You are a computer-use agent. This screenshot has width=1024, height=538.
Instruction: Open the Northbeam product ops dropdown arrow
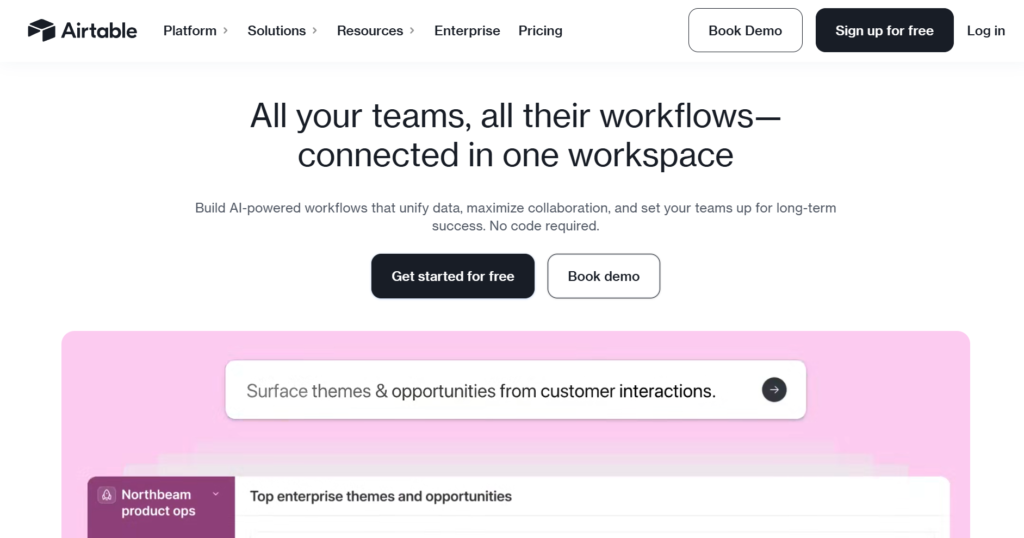click(x=215, y=494)
